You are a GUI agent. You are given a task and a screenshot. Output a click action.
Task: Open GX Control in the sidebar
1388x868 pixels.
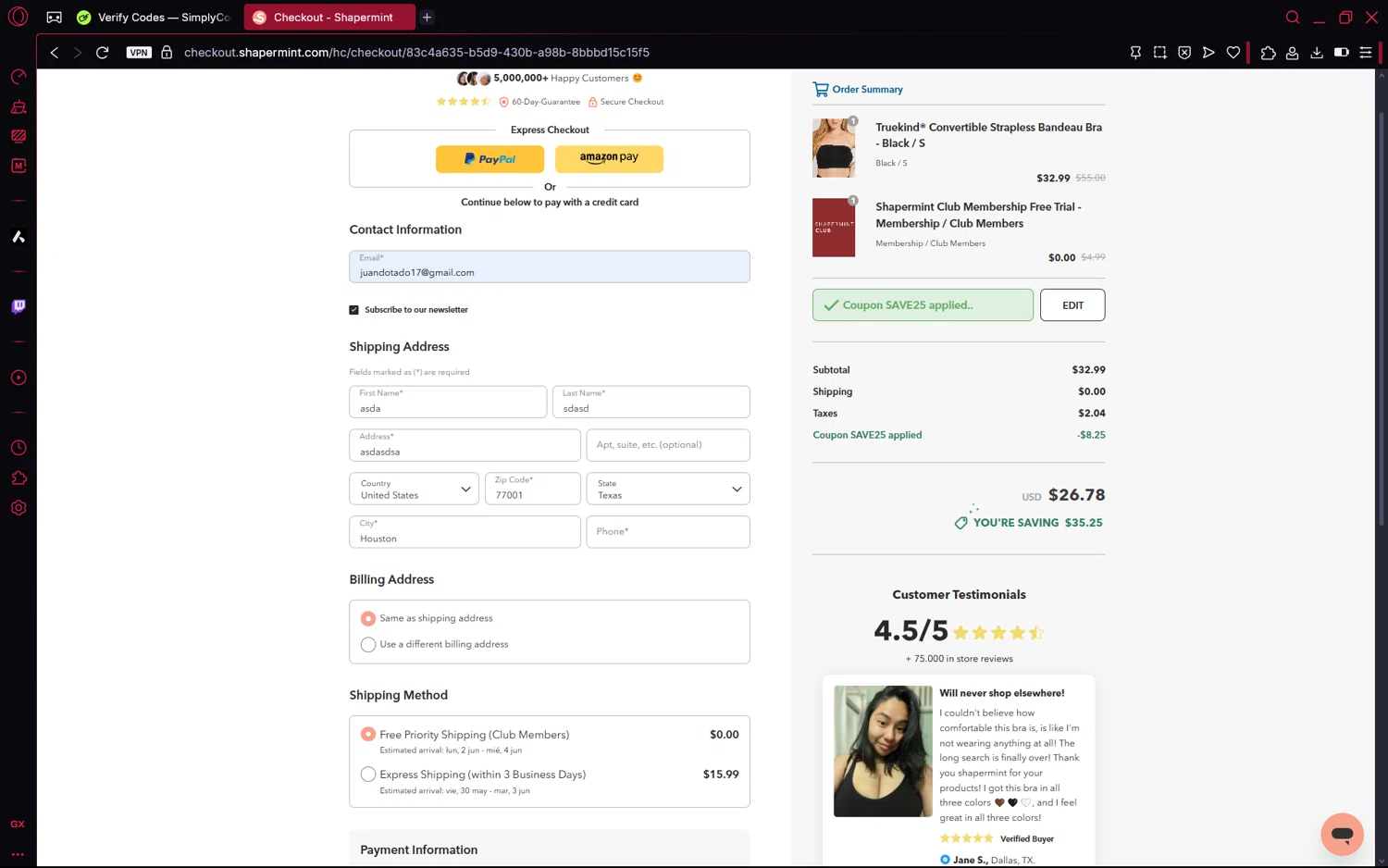point(18,77)
